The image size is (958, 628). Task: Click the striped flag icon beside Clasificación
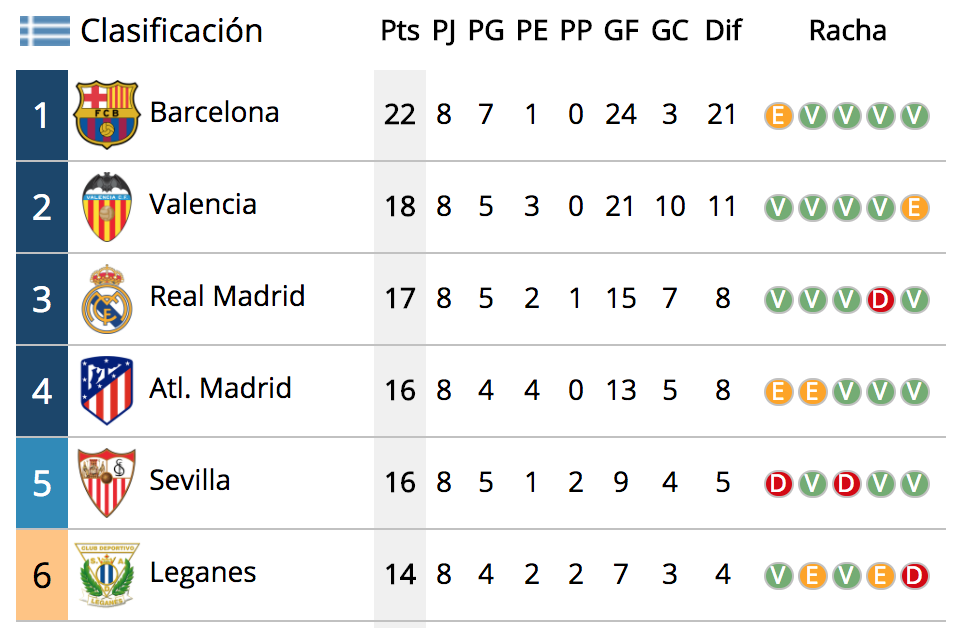[45, 31]
